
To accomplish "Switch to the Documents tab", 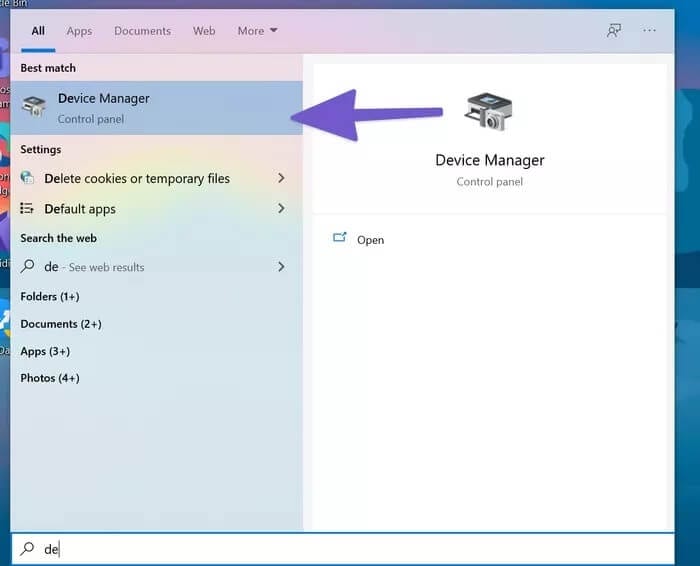I will (142, 31).
